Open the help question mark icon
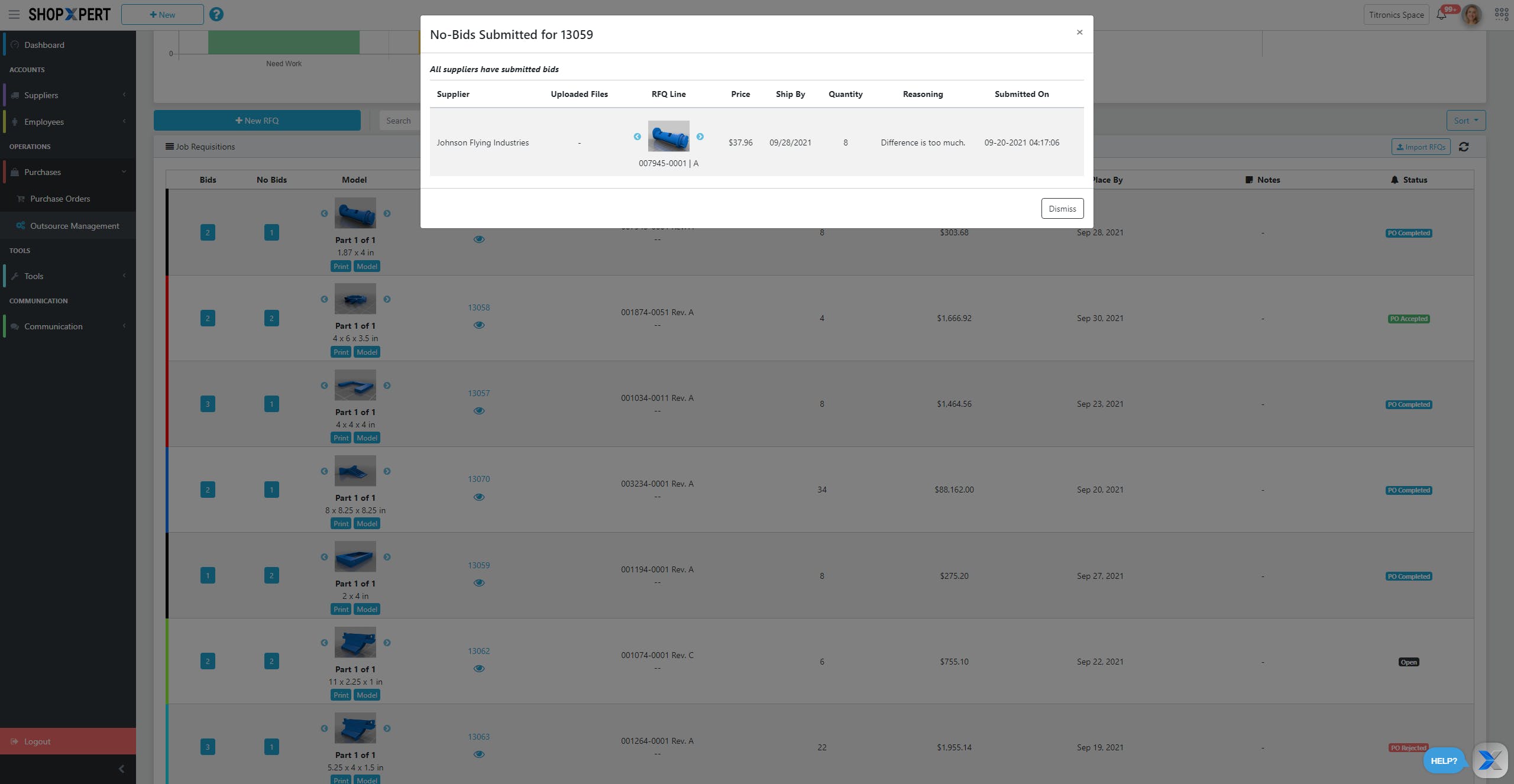The height and width of the screenshot is (784, 1514). [x=216, y=14]
